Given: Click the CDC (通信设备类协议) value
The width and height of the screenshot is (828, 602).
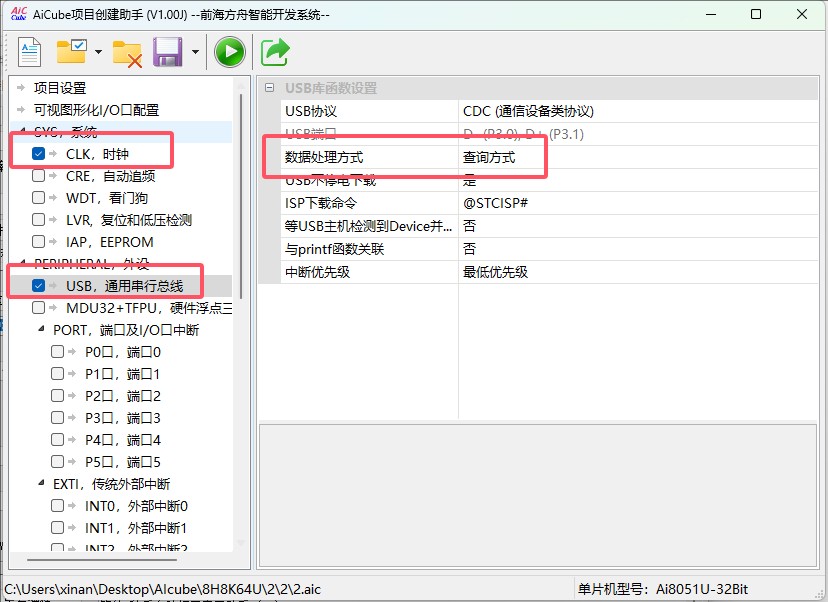Looking at the screenshot, I should 529,111.
